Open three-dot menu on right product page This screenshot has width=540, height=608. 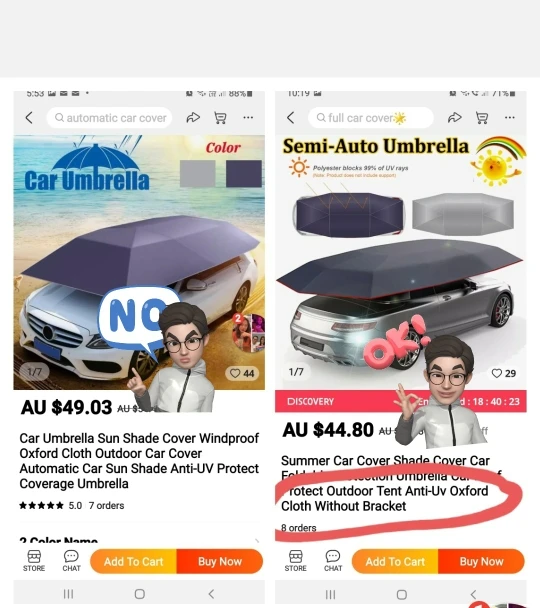tap(510, 117)
